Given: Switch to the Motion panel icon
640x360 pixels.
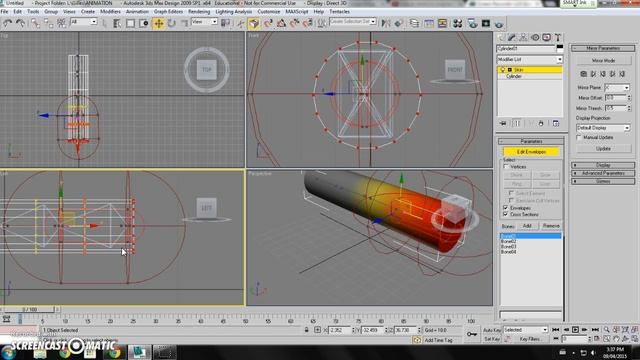Looking at the screenshot, I should (x=535, y=38).
